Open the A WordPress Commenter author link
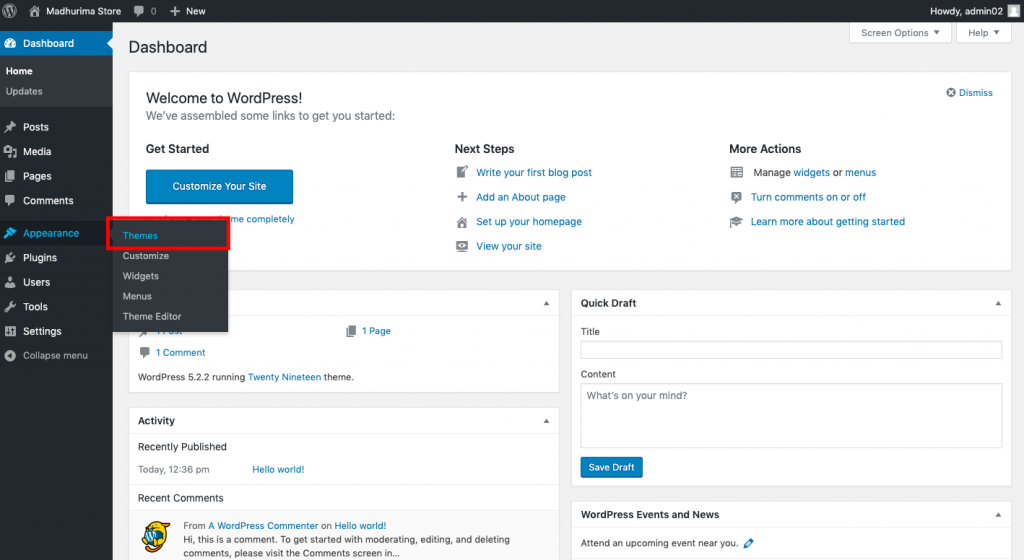This screenshot has height=560, width=1024. tap(263, 525)
